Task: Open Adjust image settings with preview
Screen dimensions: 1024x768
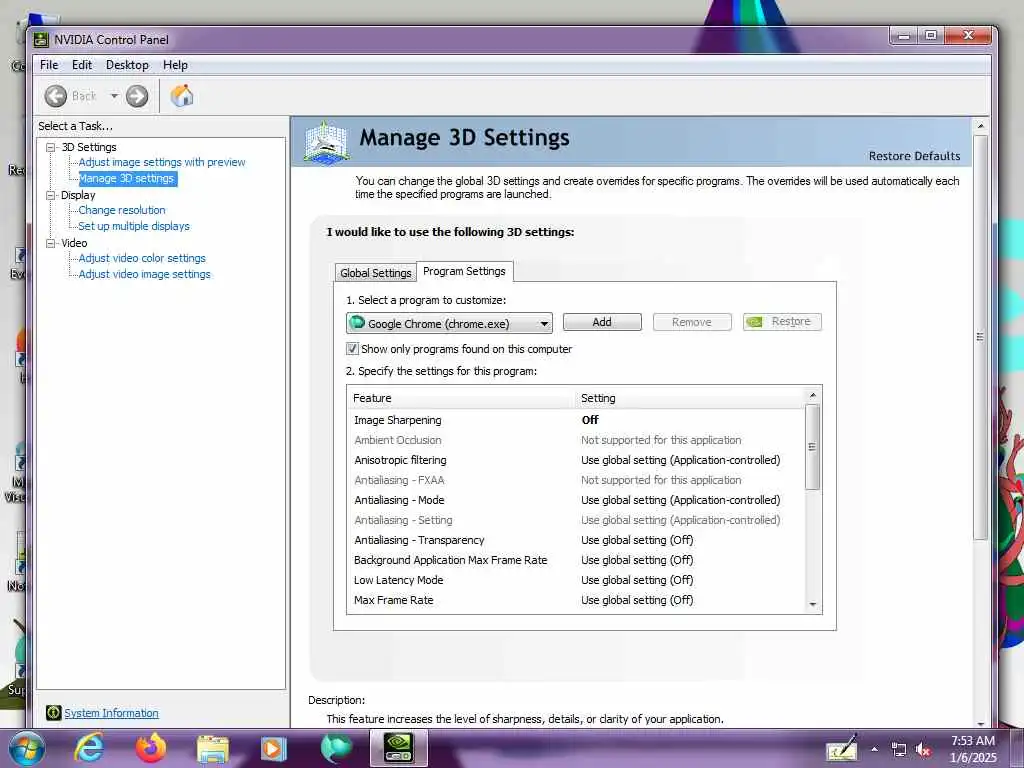Action: (162, 162)
